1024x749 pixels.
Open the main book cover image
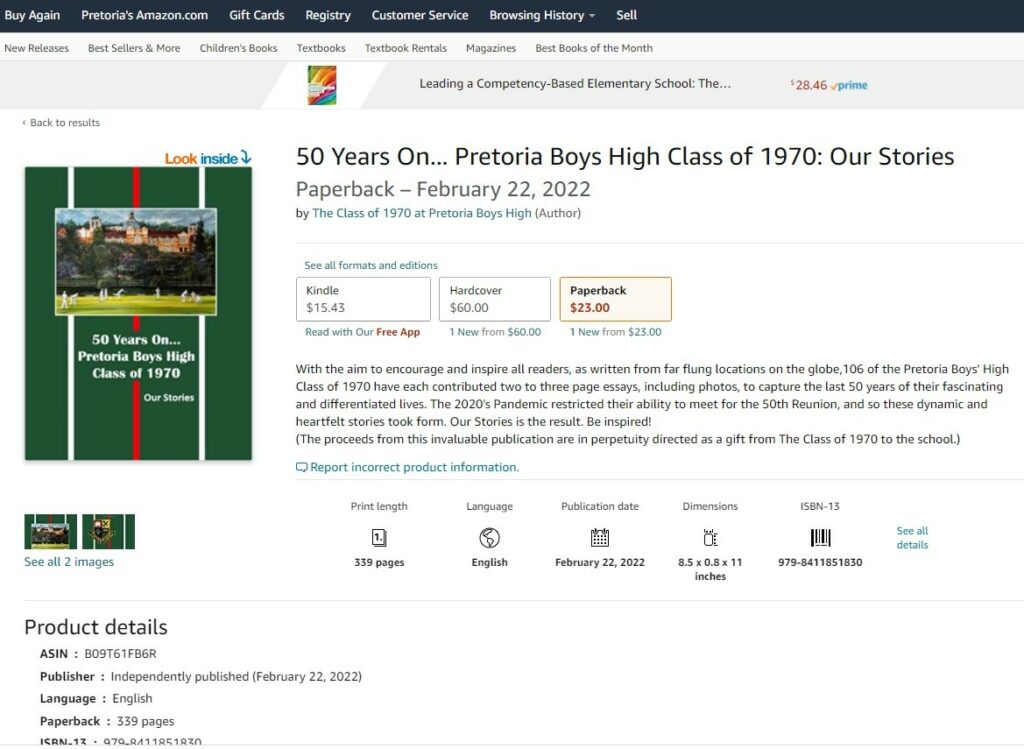(138, 313)
